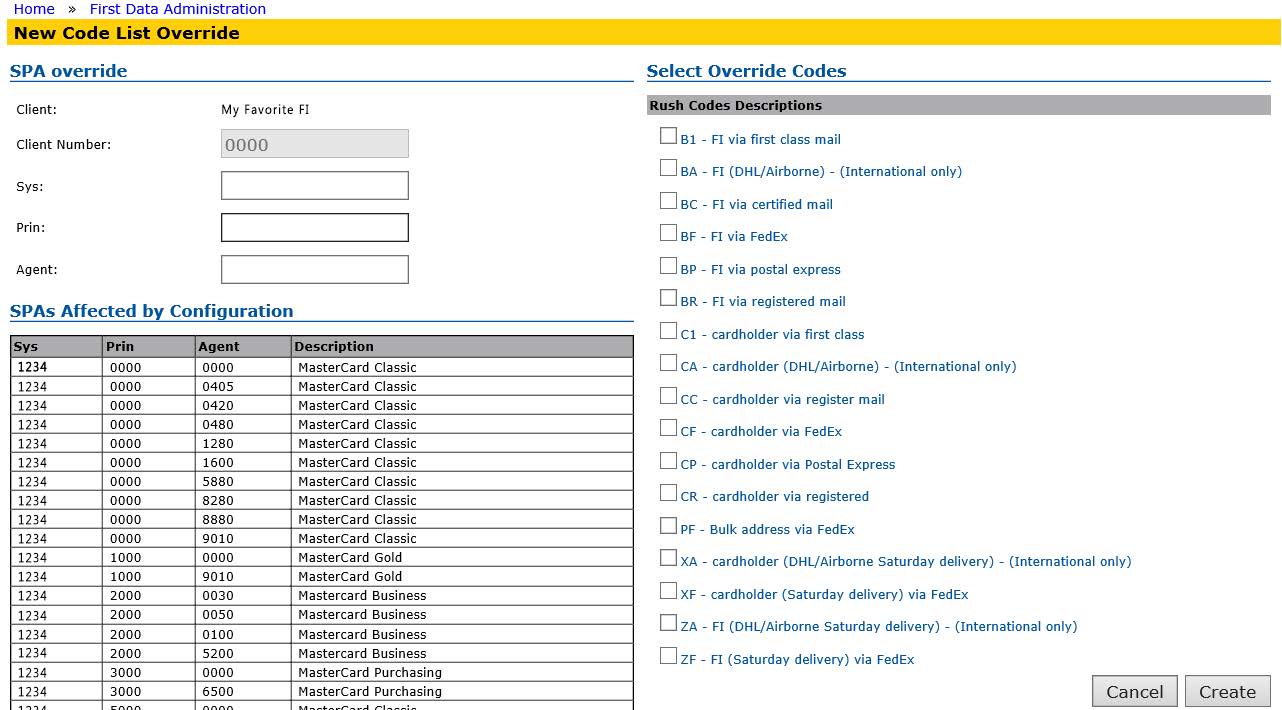The image size is (1282, 710).
Task: Check CC - cardholder via register mail
Action: click(668, 396)
